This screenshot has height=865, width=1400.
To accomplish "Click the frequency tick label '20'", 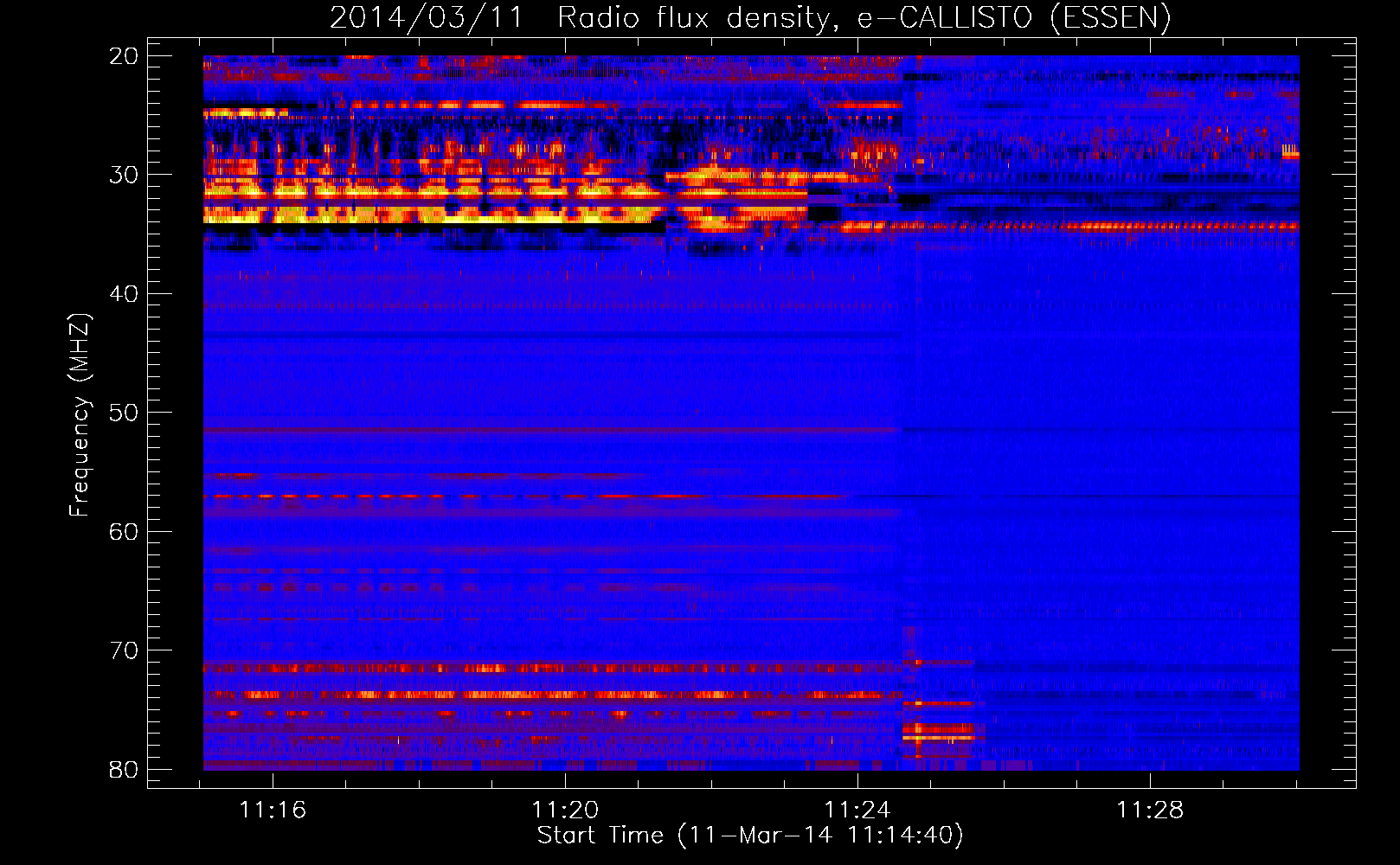I will (x=125, y=57).
